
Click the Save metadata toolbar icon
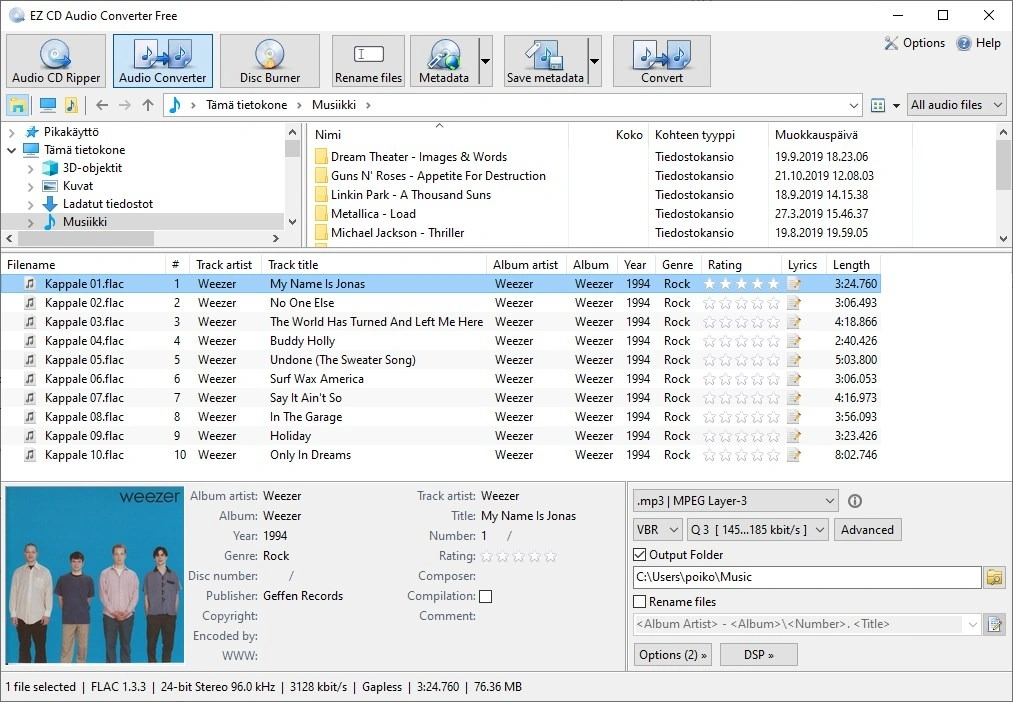[545, 60]
